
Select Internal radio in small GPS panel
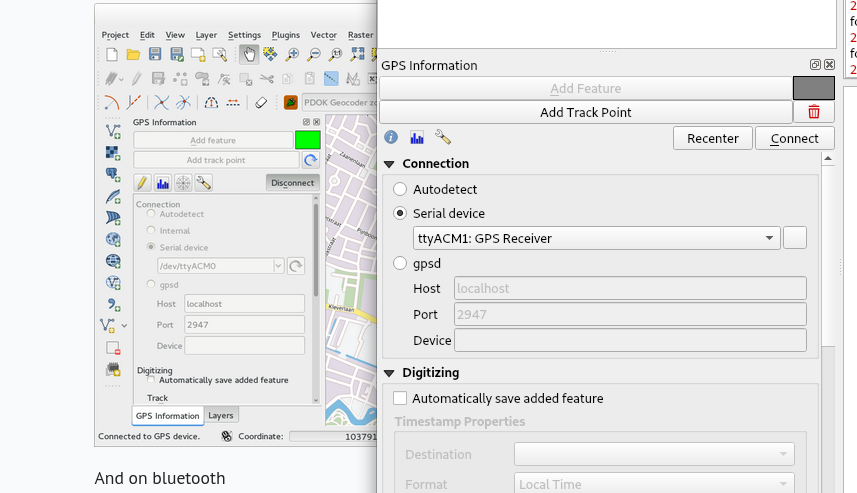pos(151,231)
